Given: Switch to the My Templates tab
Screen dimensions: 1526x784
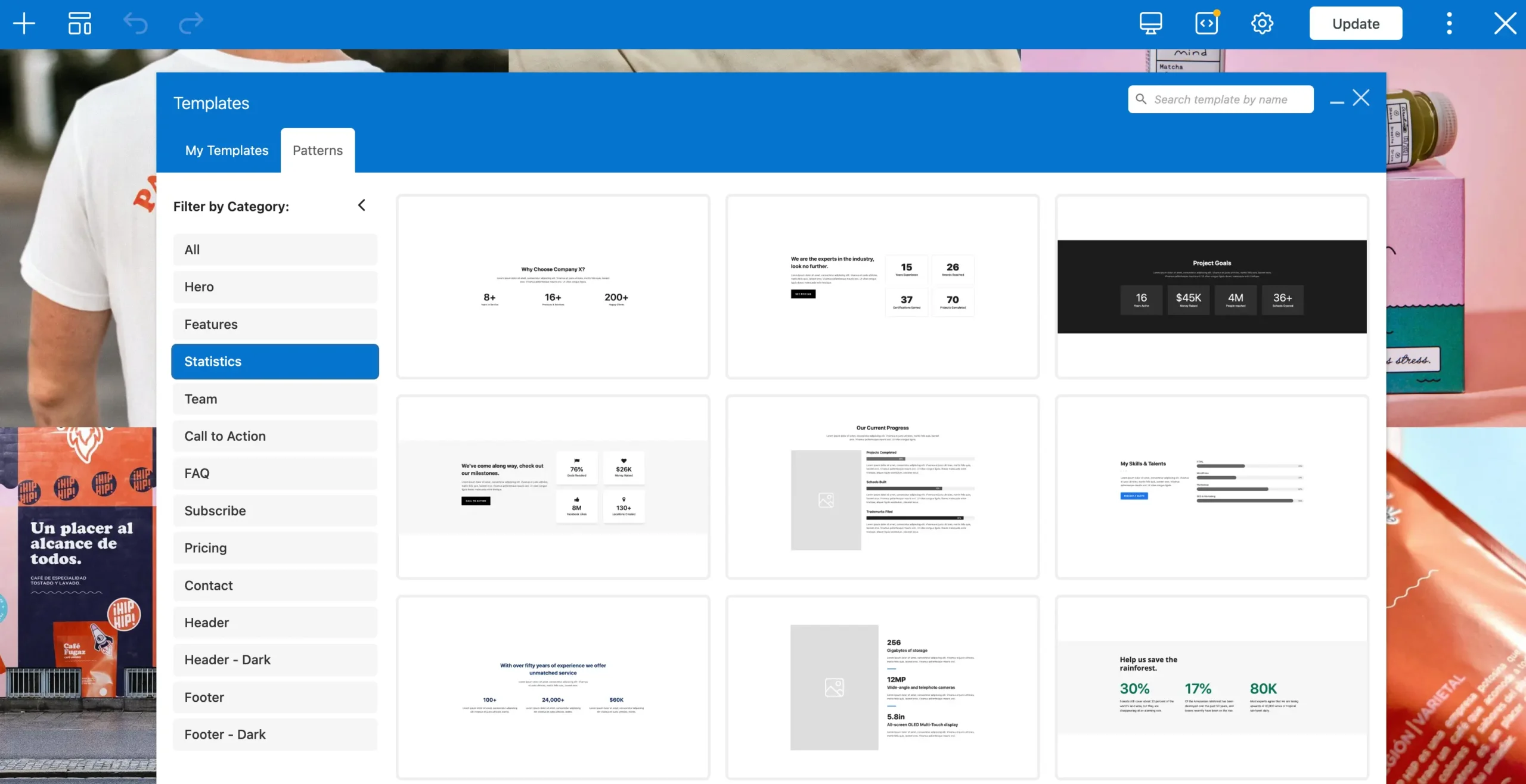Looking at the screenshot, I should click(227, 151).
